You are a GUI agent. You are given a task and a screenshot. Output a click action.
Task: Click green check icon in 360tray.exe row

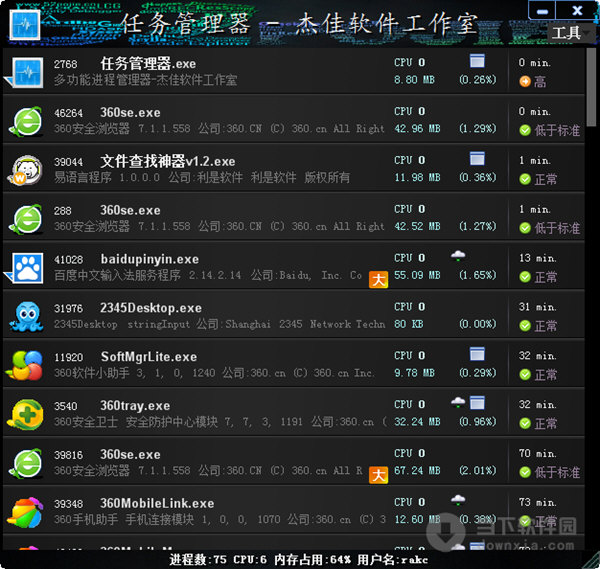525,423
